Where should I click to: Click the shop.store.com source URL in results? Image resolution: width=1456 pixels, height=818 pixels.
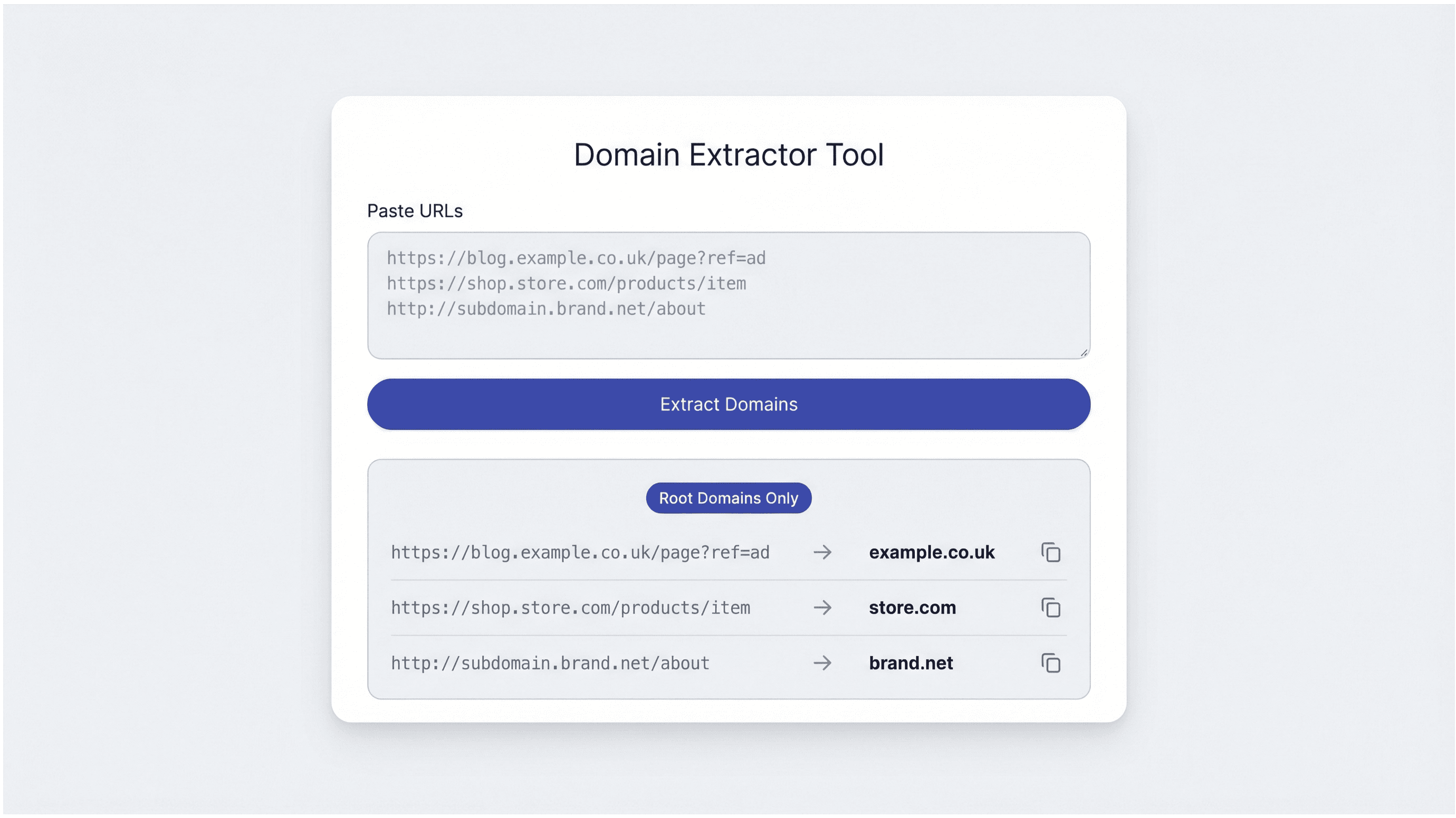click(x=570, y=608)
